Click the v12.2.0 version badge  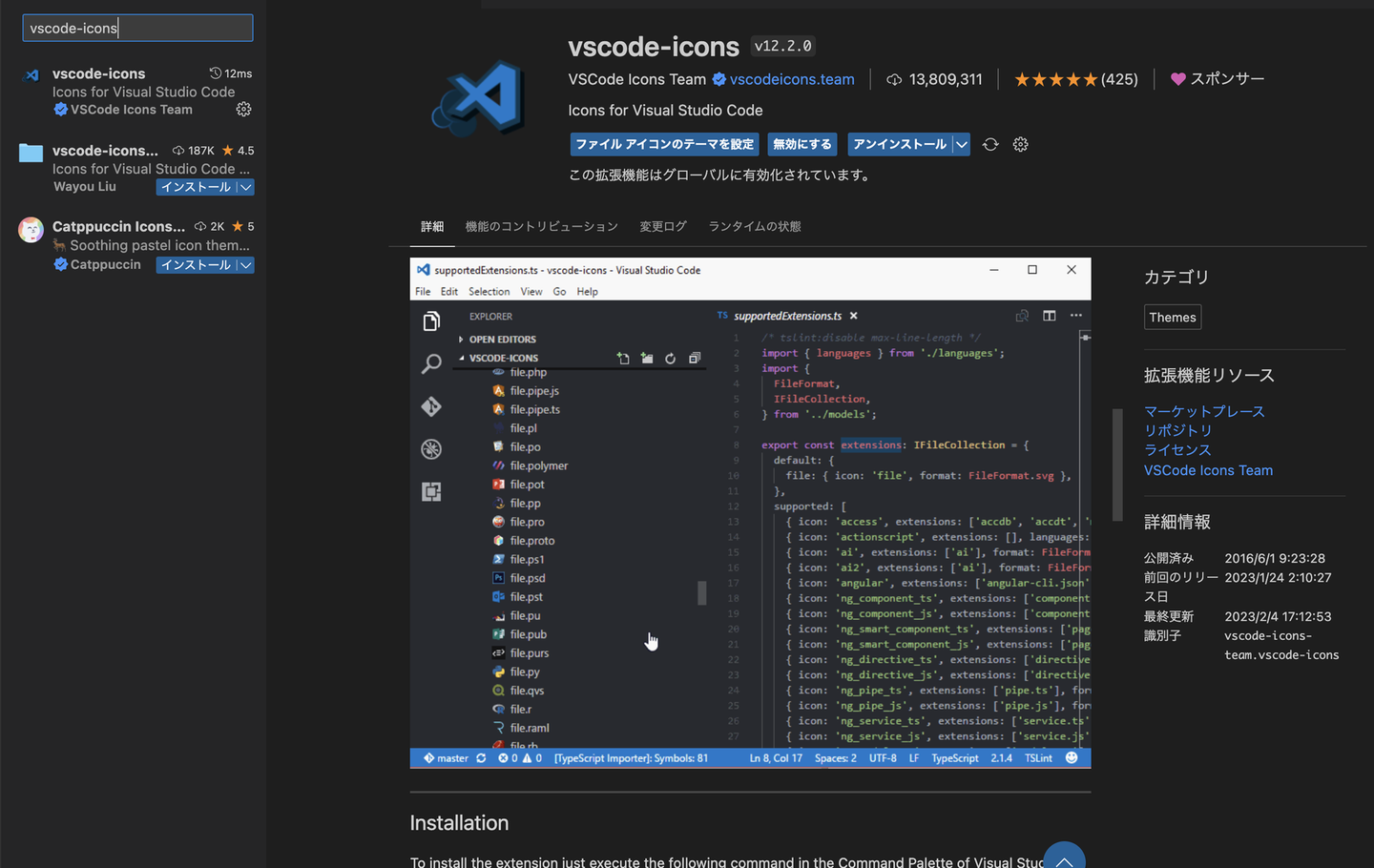[x=783, y=46]
